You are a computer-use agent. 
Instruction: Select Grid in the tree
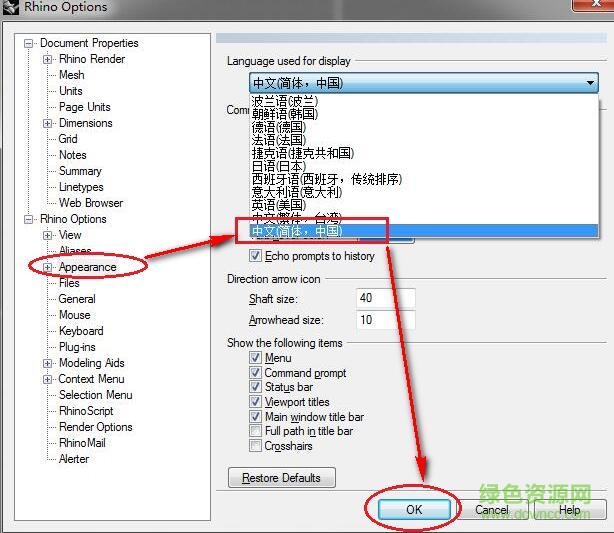click(68, 139)
